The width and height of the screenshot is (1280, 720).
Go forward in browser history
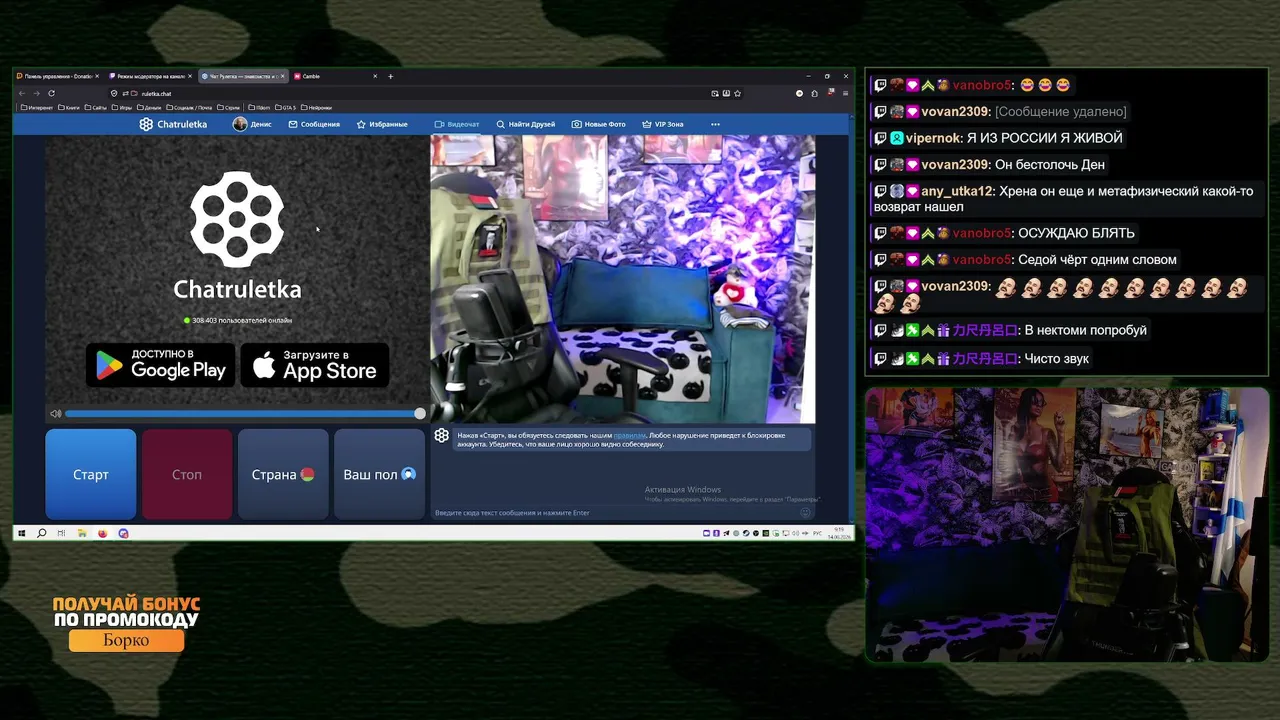click(x=37, y=93)
